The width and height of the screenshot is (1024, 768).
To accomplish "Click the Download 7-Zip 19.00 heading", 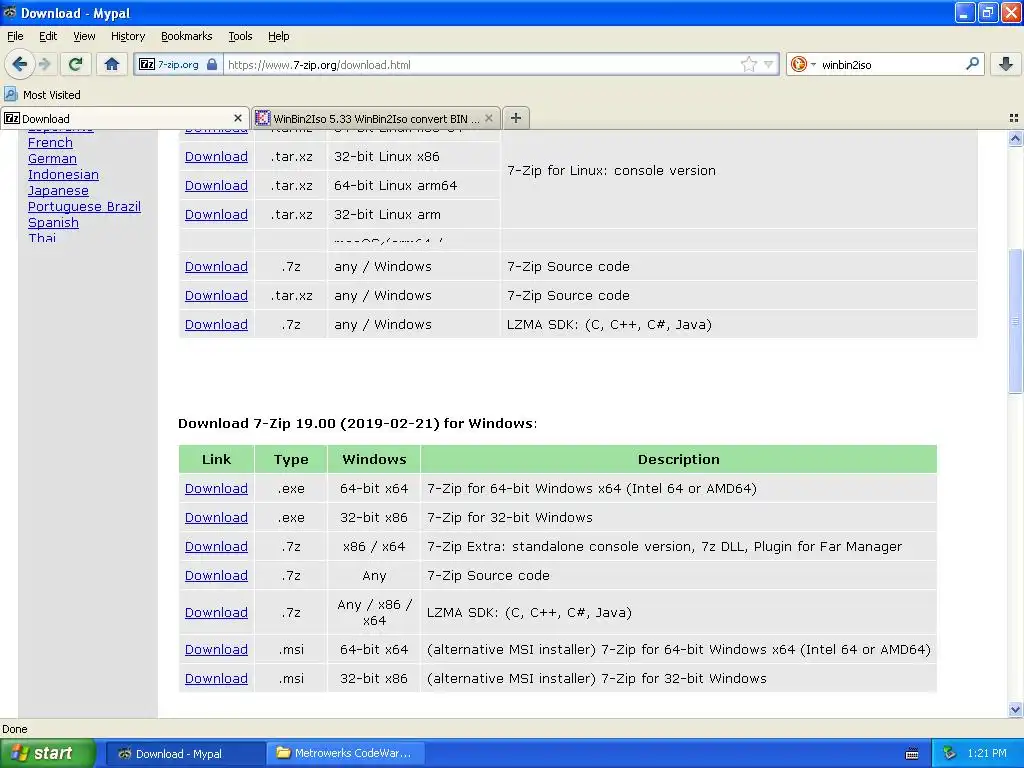I will [357, 423].
